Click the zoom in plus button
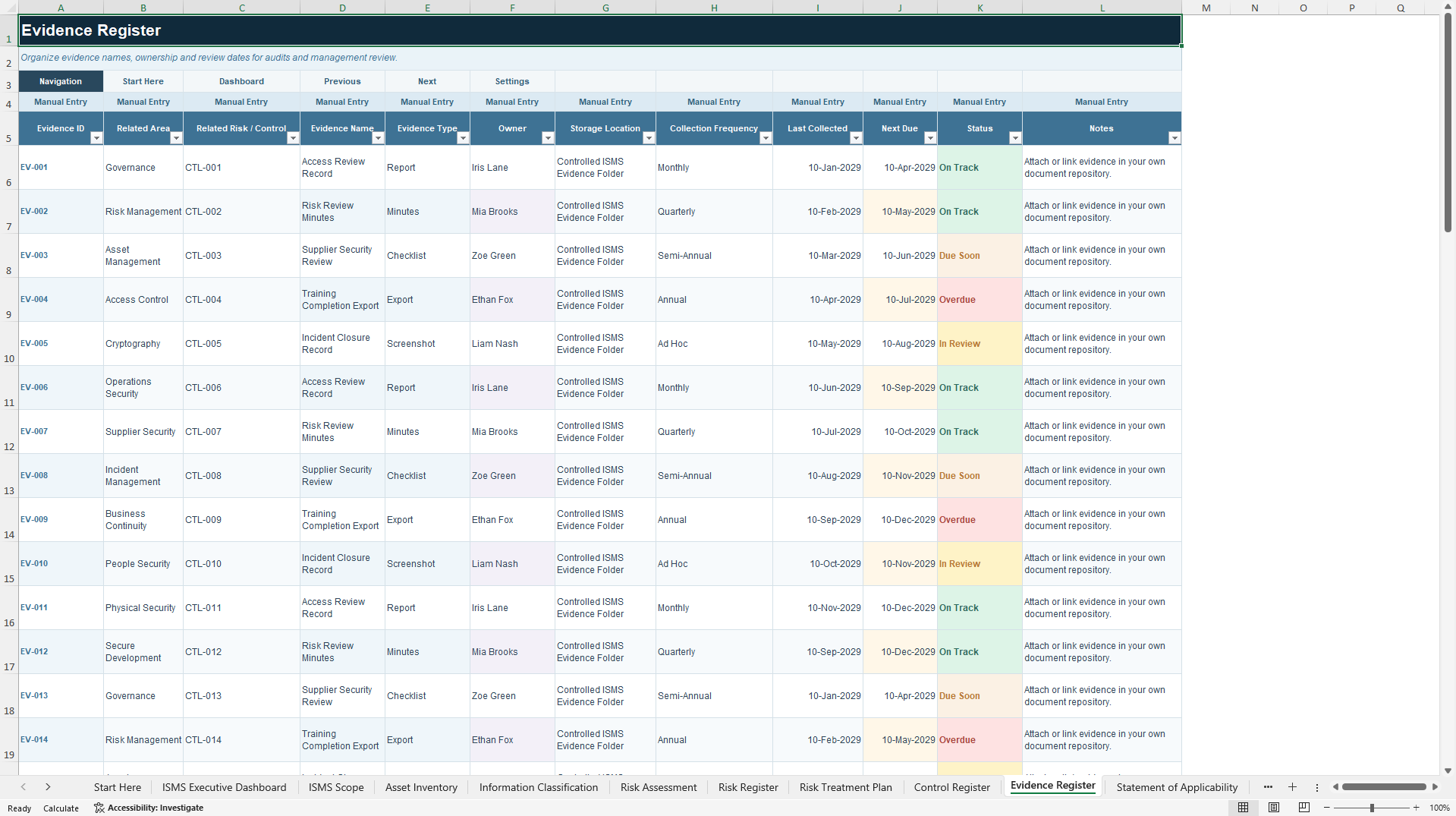Screen dimensions: 1456x816 pyautogui.click(x=1417, y=808)
